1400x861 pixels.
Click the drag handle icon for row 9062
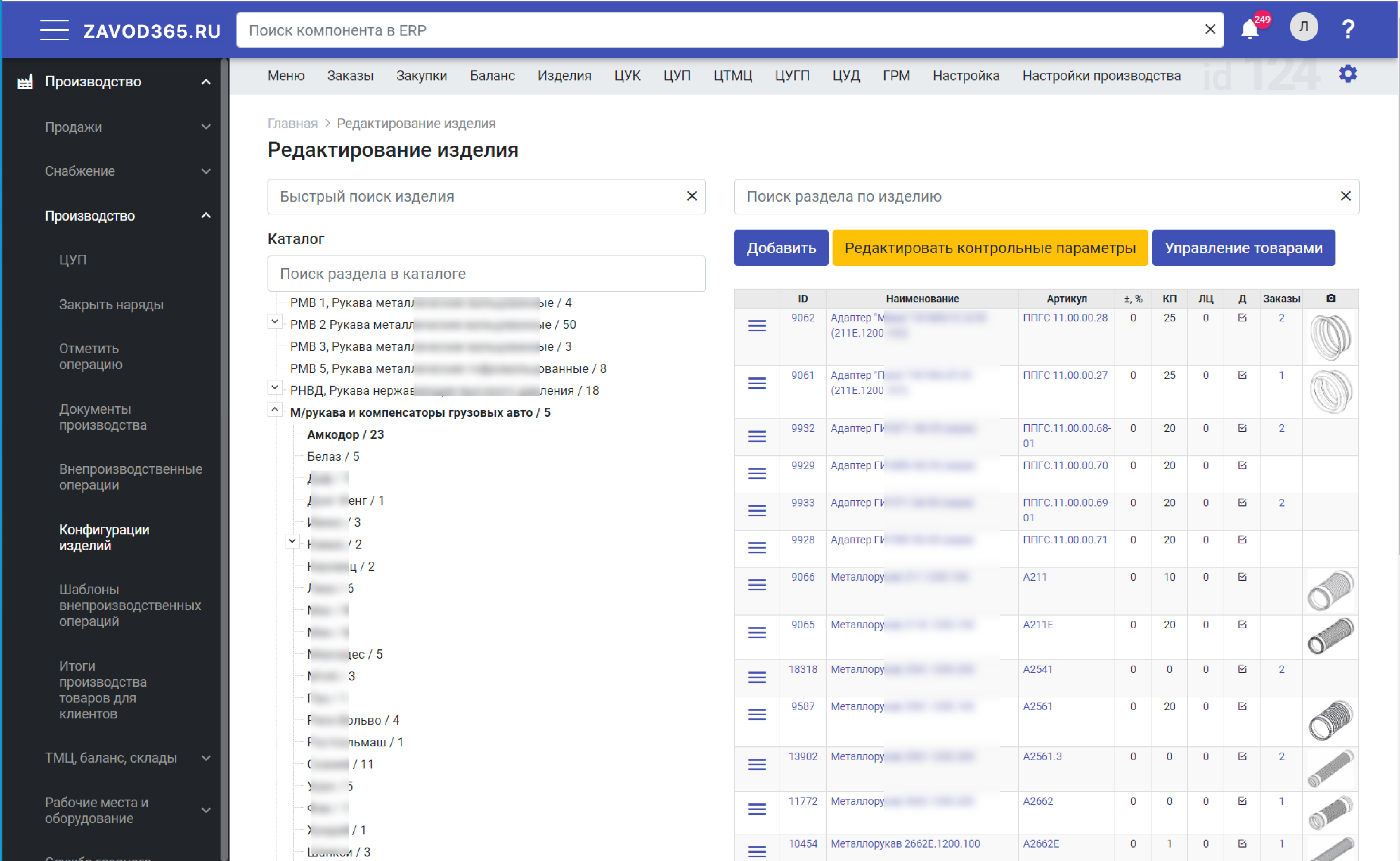(757, 326)
